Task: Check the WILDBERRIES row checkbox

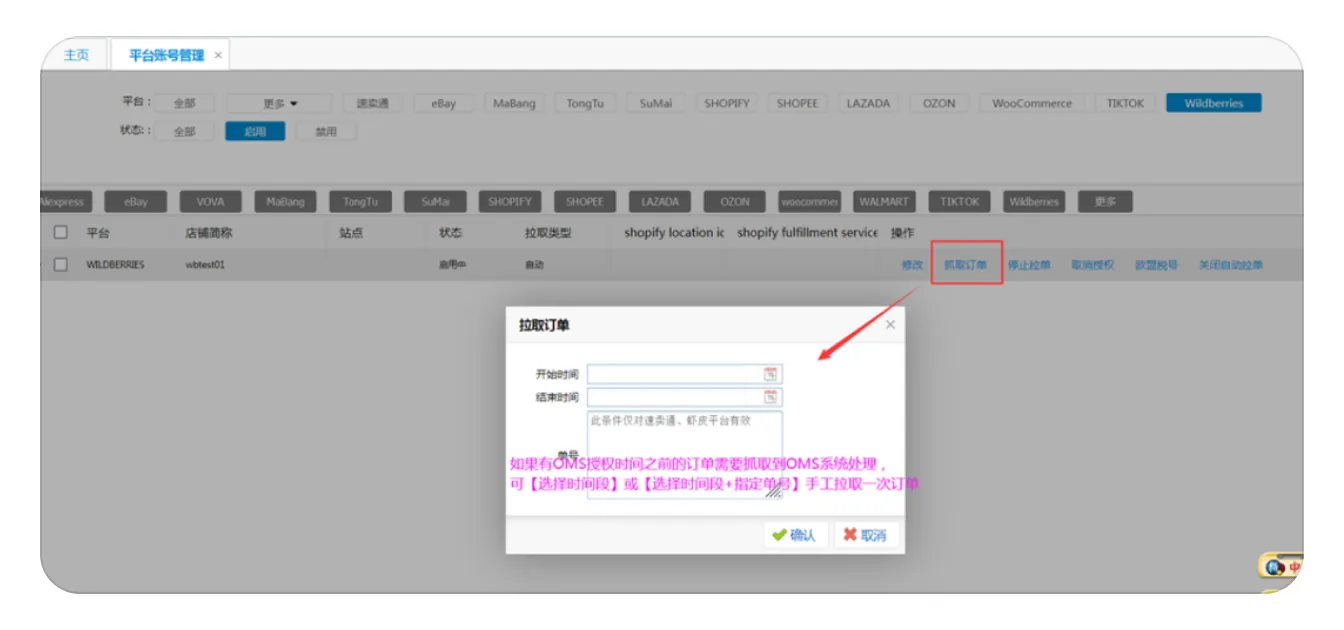Action: pos(61,265)
